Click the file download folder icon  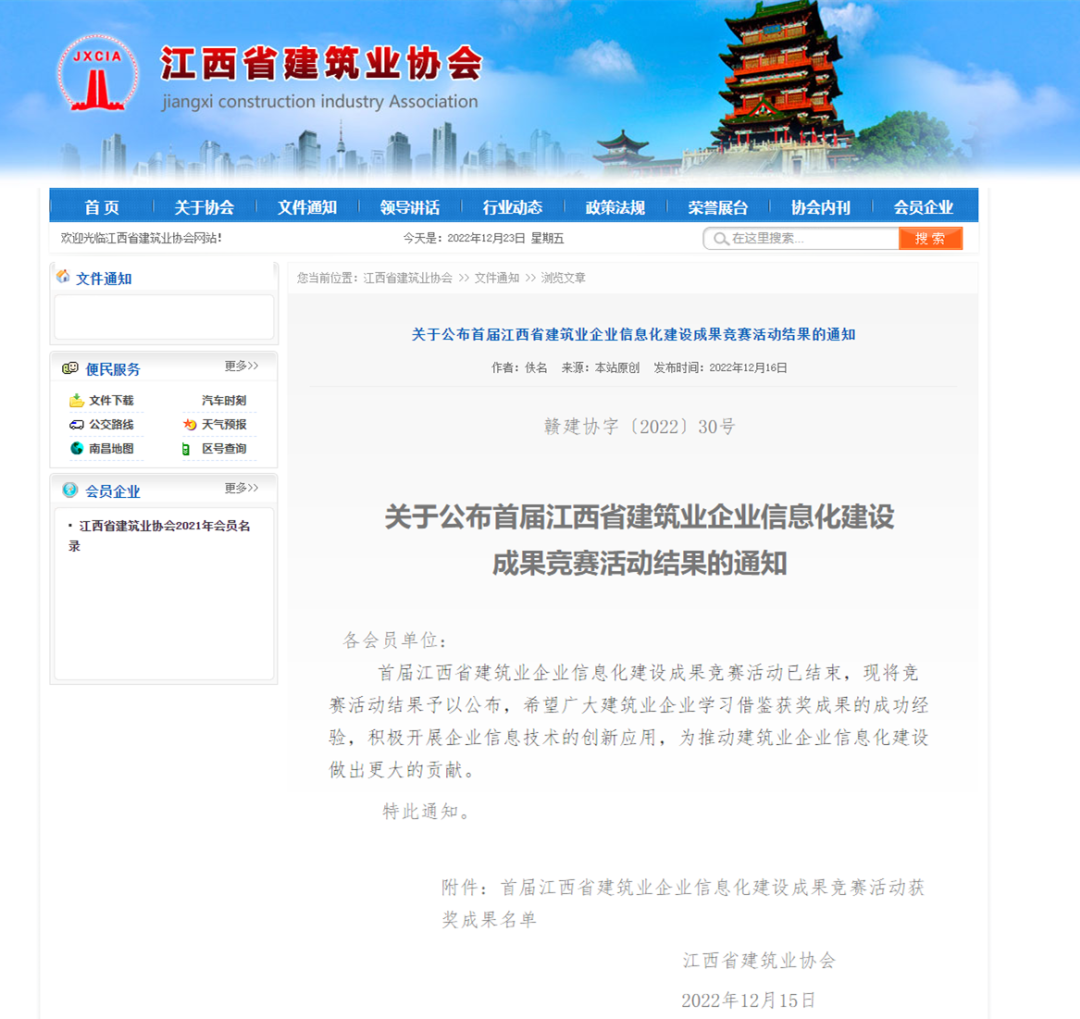coord(76,400)
